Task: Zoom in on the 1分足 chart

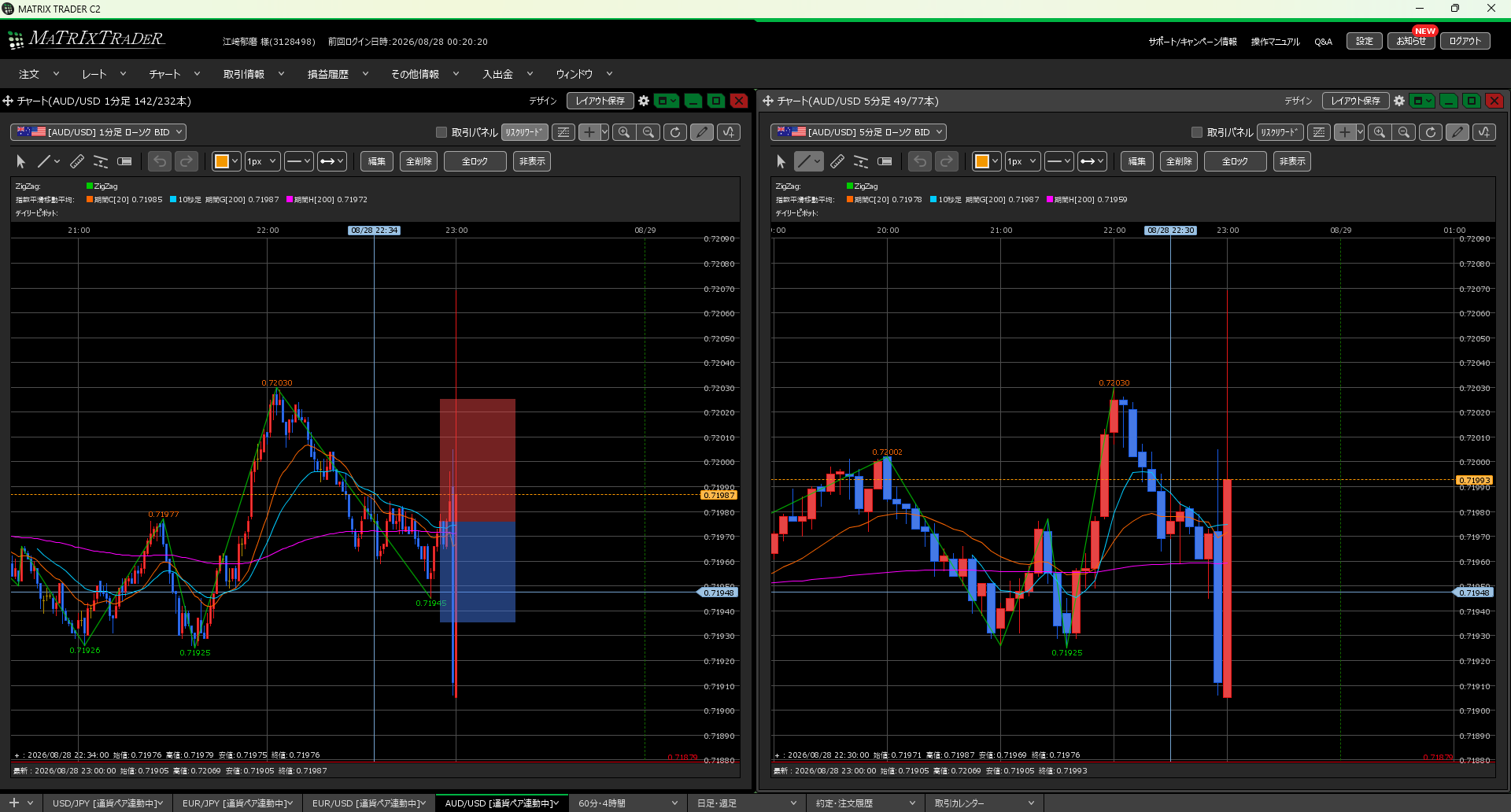Action: [624, 132]
